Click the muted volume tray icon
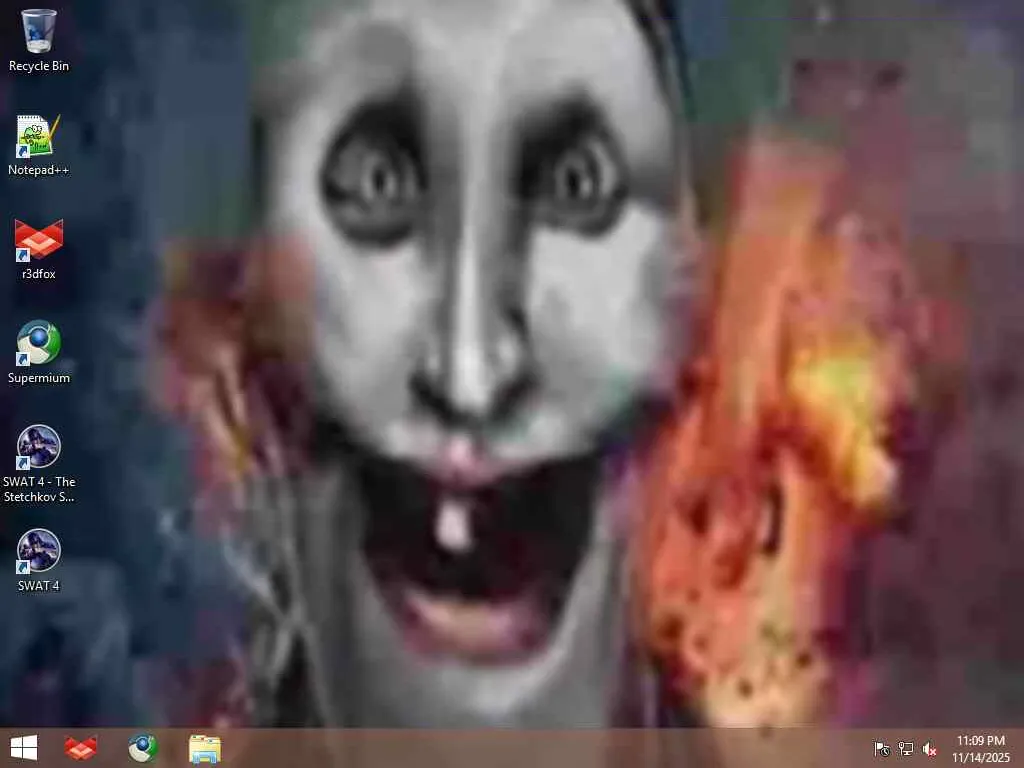 pos(929,749)
